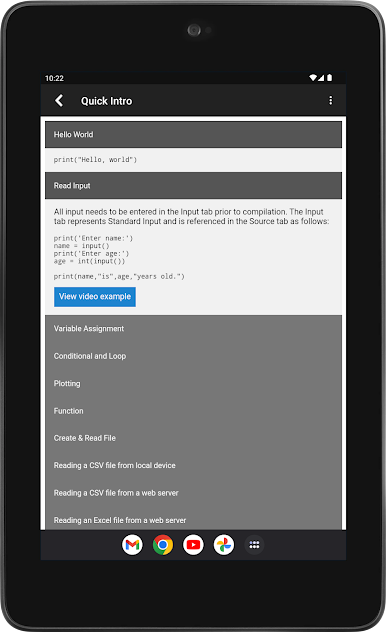Screen dimensions: 386x632
Task: Select the age = int(input()) code line
Action: pyautogui.click(x=89, y=261)
